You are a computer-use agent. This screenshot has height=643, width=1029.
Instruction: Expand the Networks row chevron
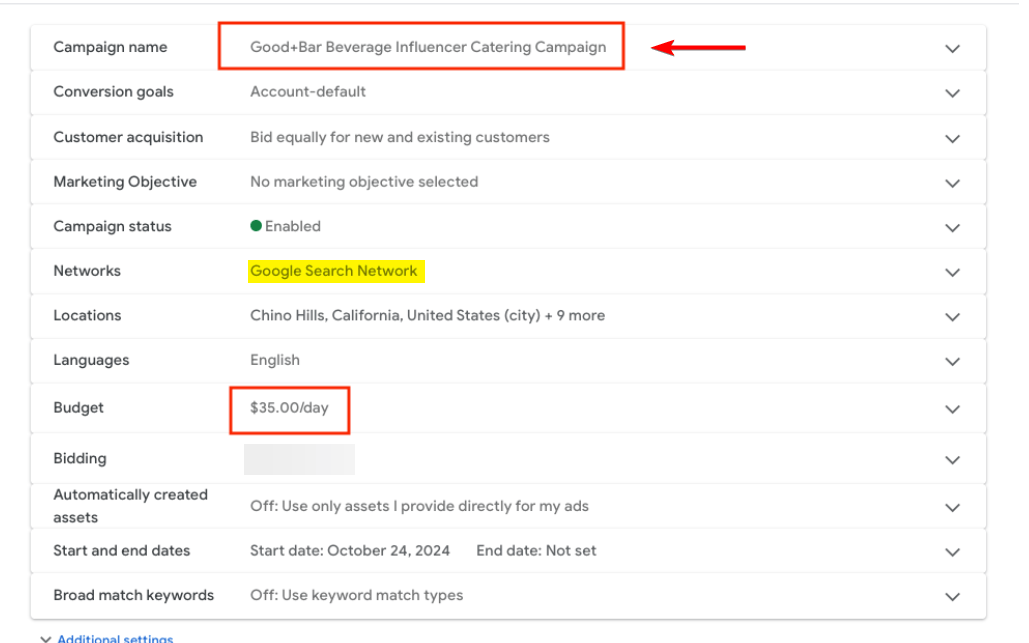click(952, 272)
